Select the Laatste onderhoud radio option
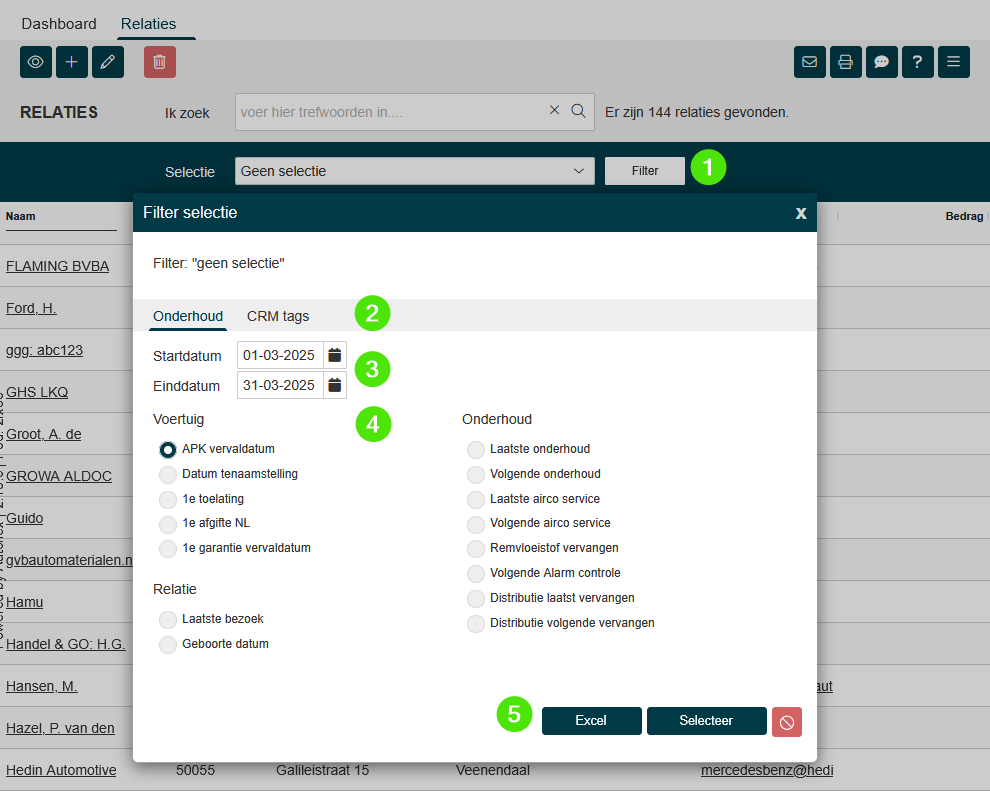This screenshot has width=990, height=791. 476,450
